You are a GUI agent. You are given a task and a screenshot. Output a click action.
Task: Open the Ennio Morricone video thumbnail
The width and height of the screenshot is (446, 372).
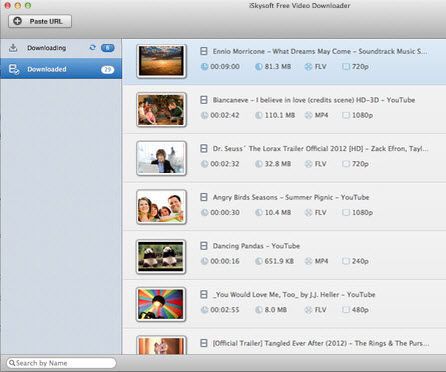coord(161,61)
